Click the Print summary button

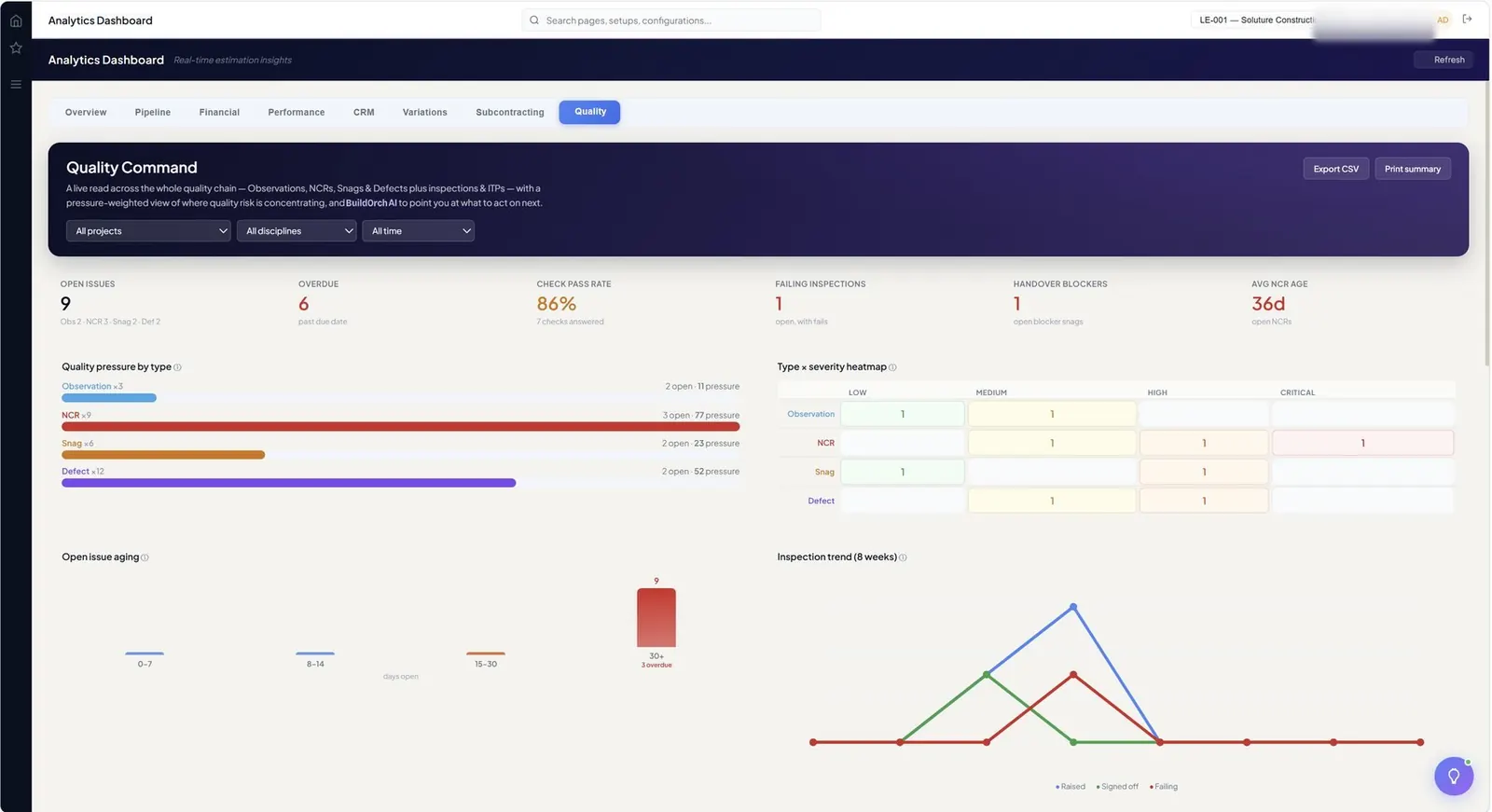[x=1412, y=169]
